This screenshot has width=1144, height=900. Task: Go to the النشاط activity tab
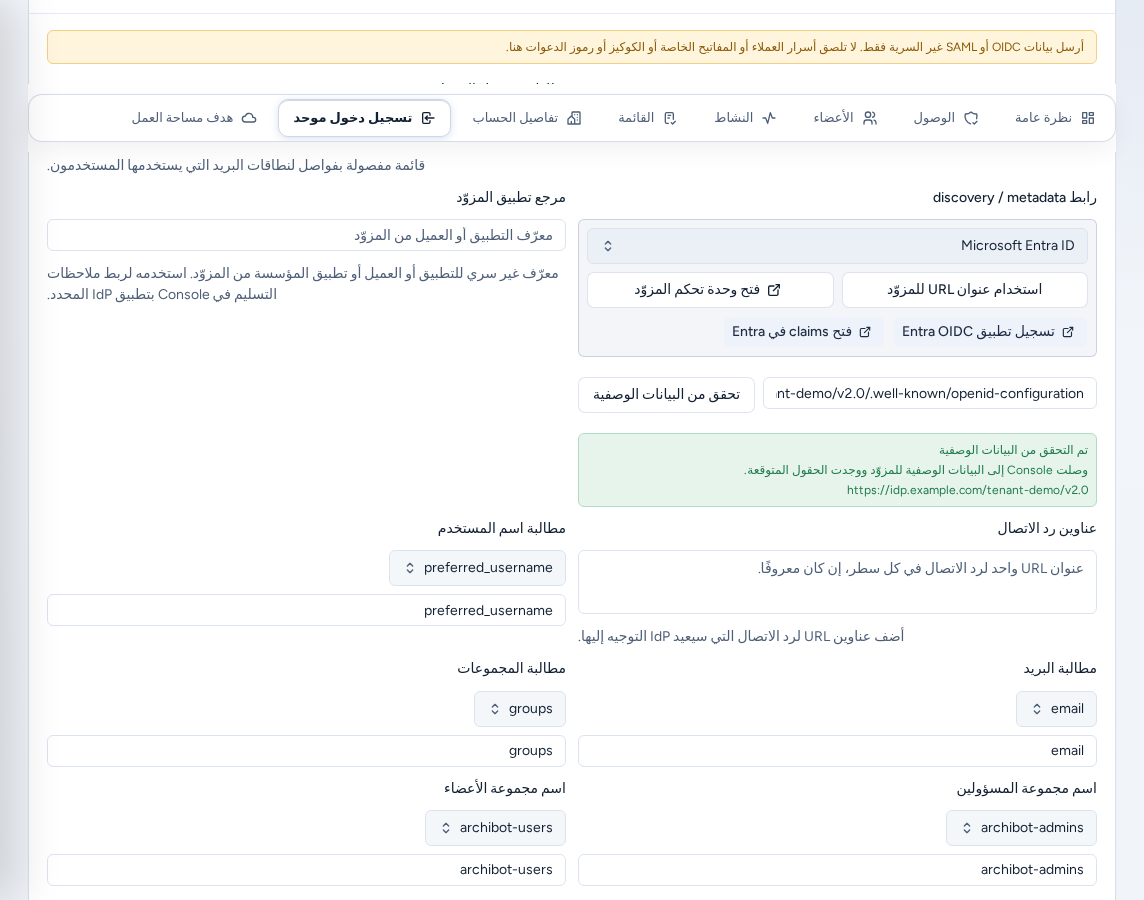coord(745,118)
